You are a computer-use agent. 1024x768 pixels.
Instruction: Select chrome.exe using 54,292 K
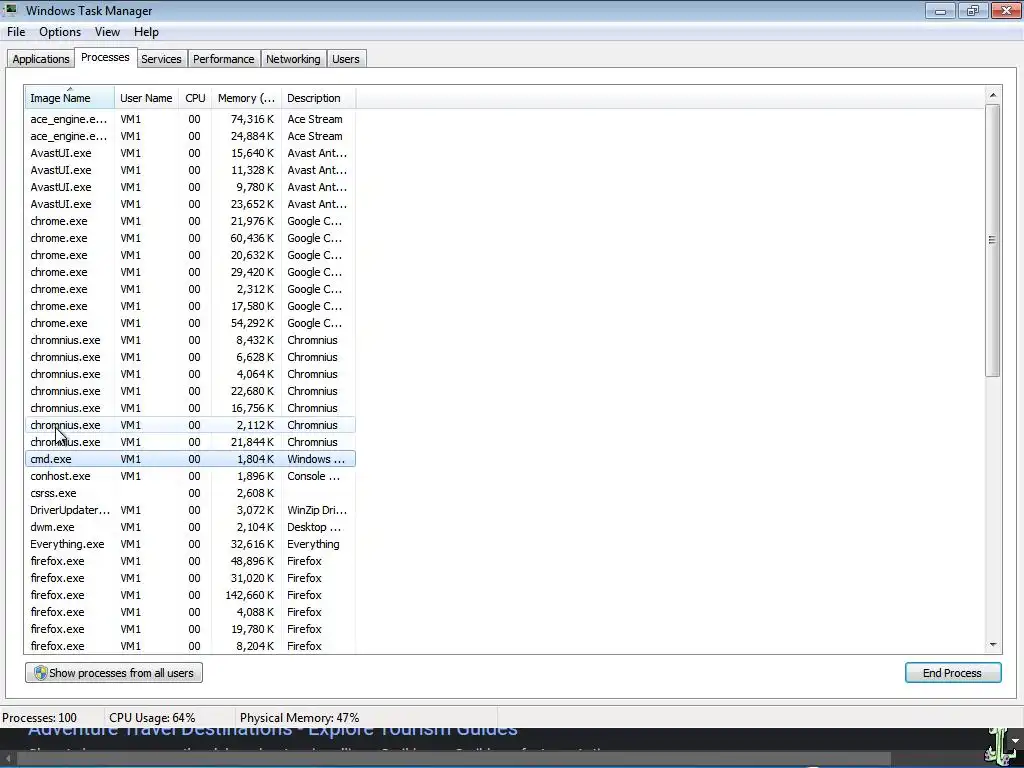click(x=190, y=323)
